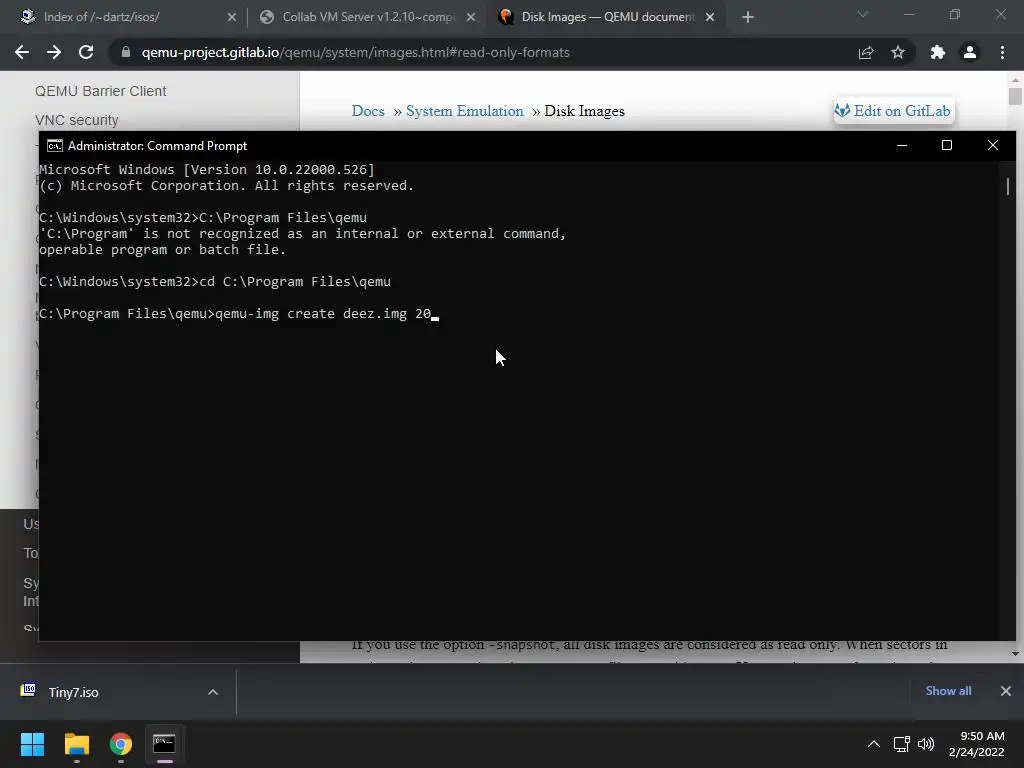Click the Windows version line in Command Prompt
Image resolution: width=1024 pixels, height=768 pixels.
pyautogui.click(x=206, y=170)
